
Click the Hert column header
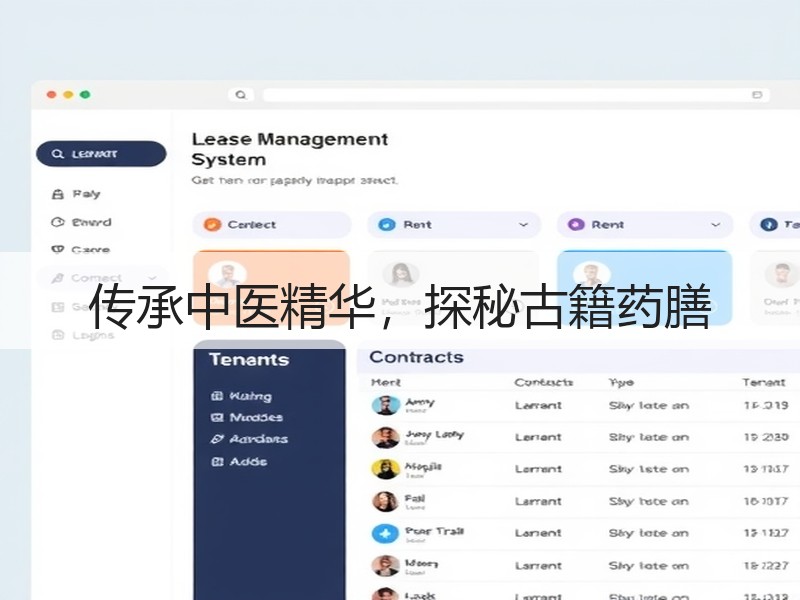[386, 382]
